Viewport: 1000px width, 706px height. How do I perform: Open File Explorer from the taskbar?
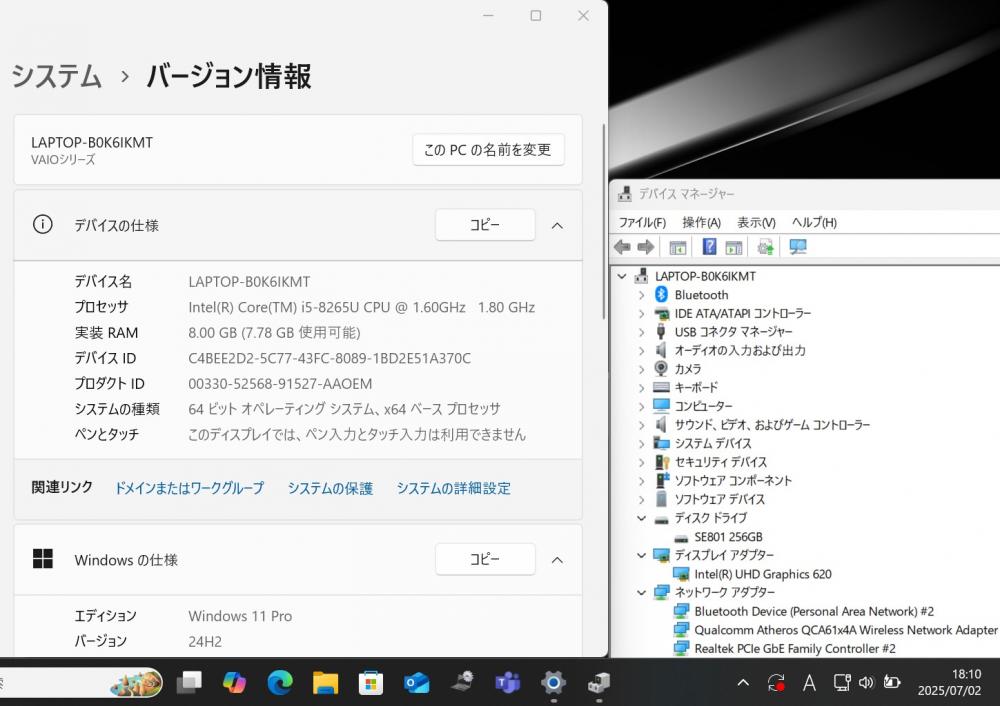pyautogui.click(x=325, y=682)
